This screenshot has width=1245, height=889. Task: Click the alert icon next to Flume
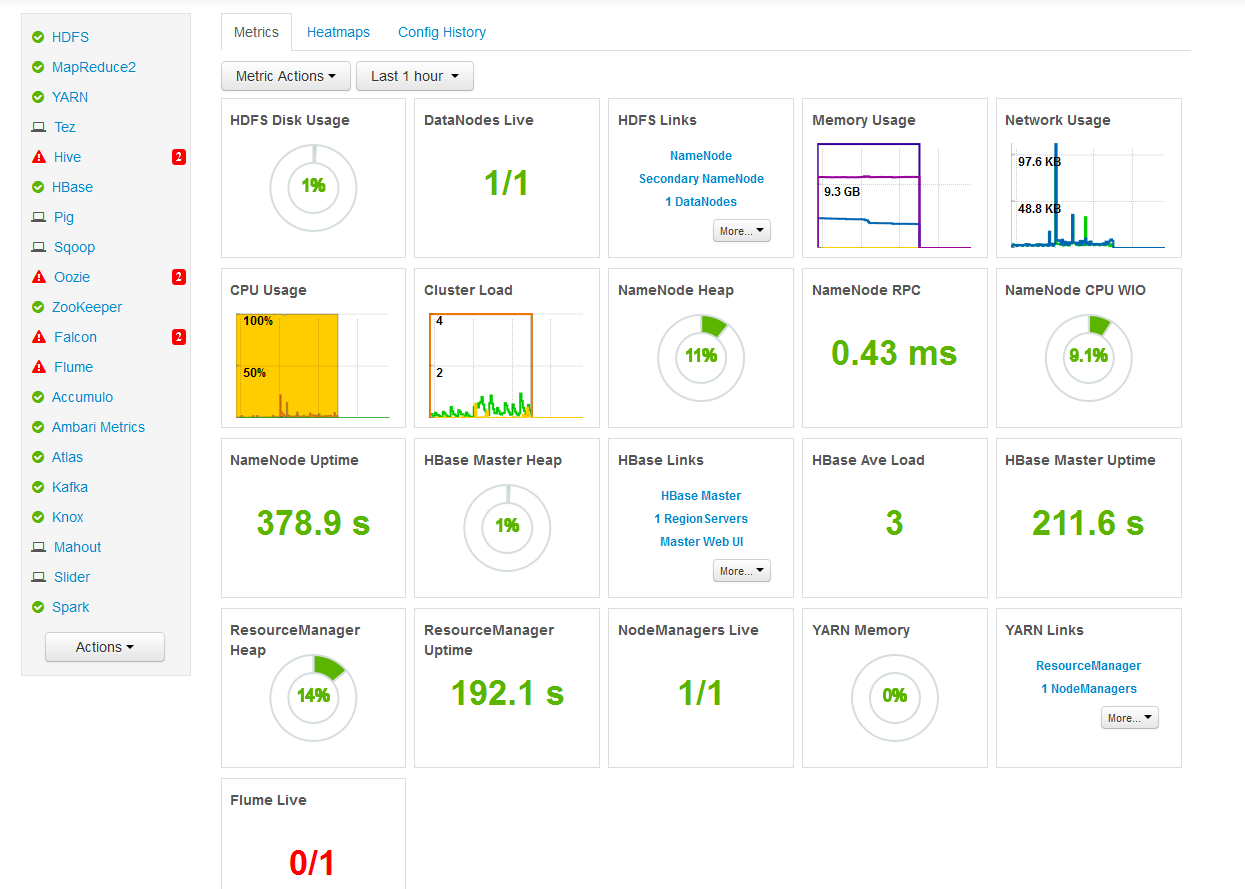(37, 367)
